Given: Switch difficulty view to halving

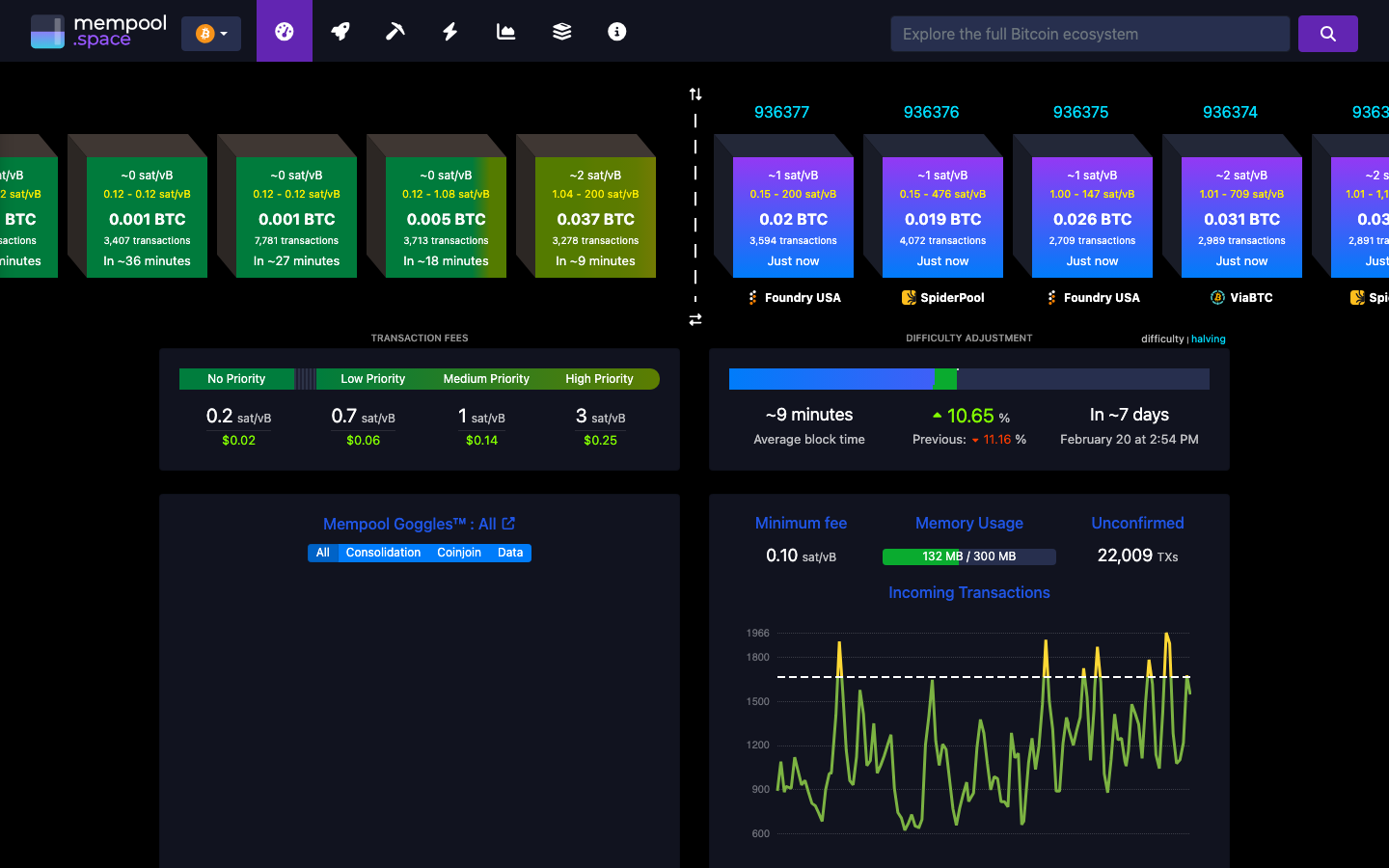Looking at the screenshot, I should coord(1208,339).
